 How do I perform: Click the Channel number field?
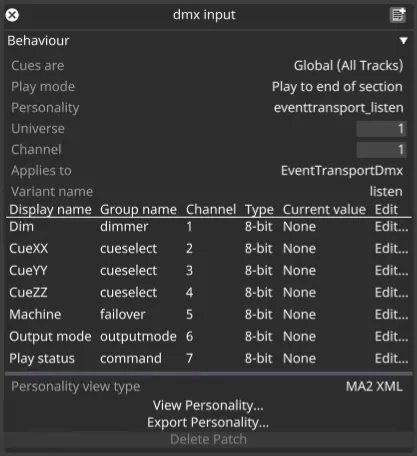tap(381, 150)
